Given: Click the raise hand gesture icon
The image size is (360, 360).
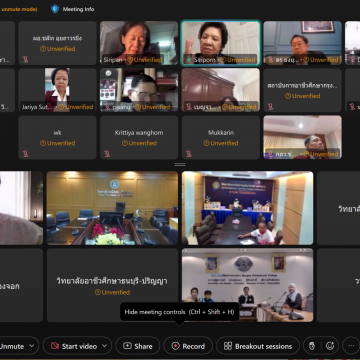Looking at the screenshot, I should [x=312, y=346].
